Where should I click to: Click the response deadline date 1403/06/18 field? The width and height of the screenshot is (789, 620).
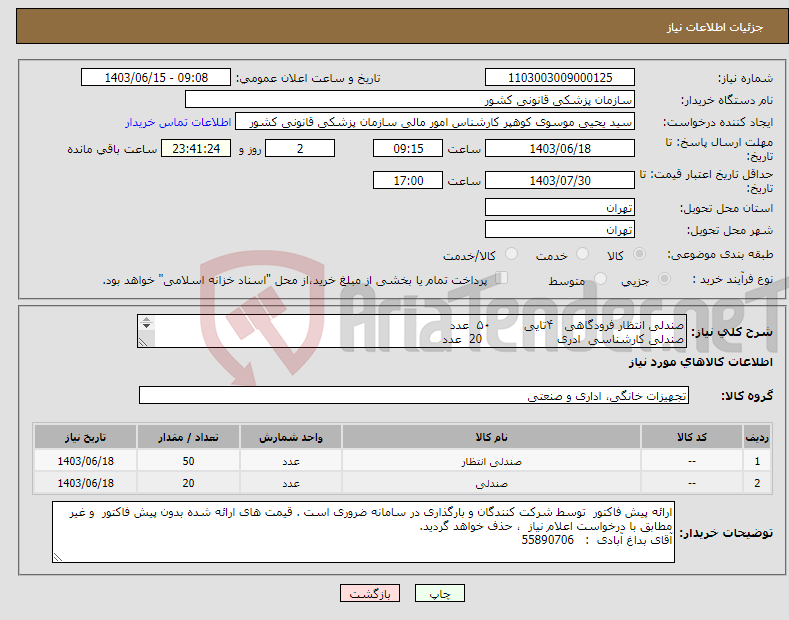(x=560, y=148)
